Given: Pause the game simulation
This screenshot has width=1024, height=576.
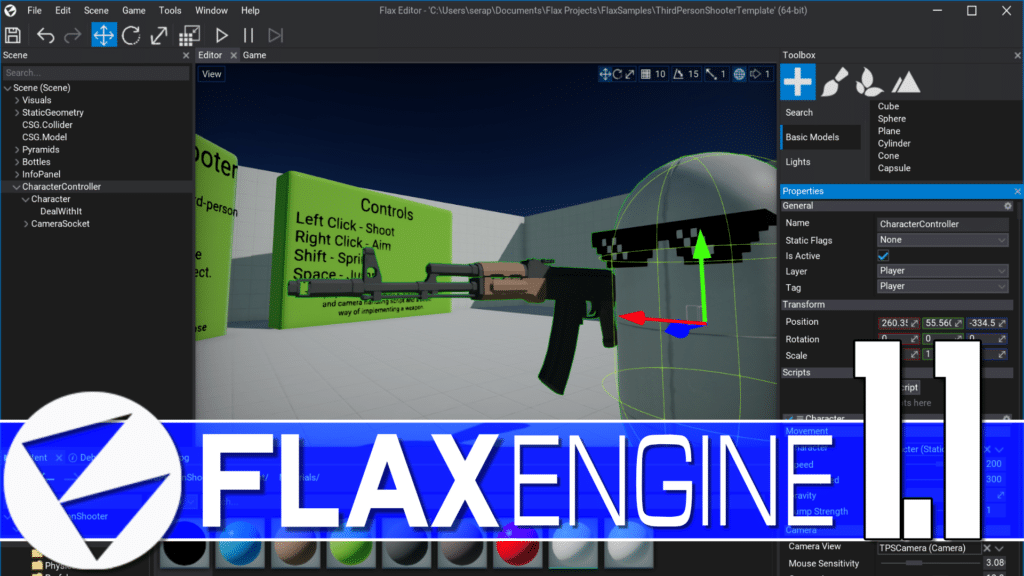Looking at the screenshot, I should [x=248, y=35].
